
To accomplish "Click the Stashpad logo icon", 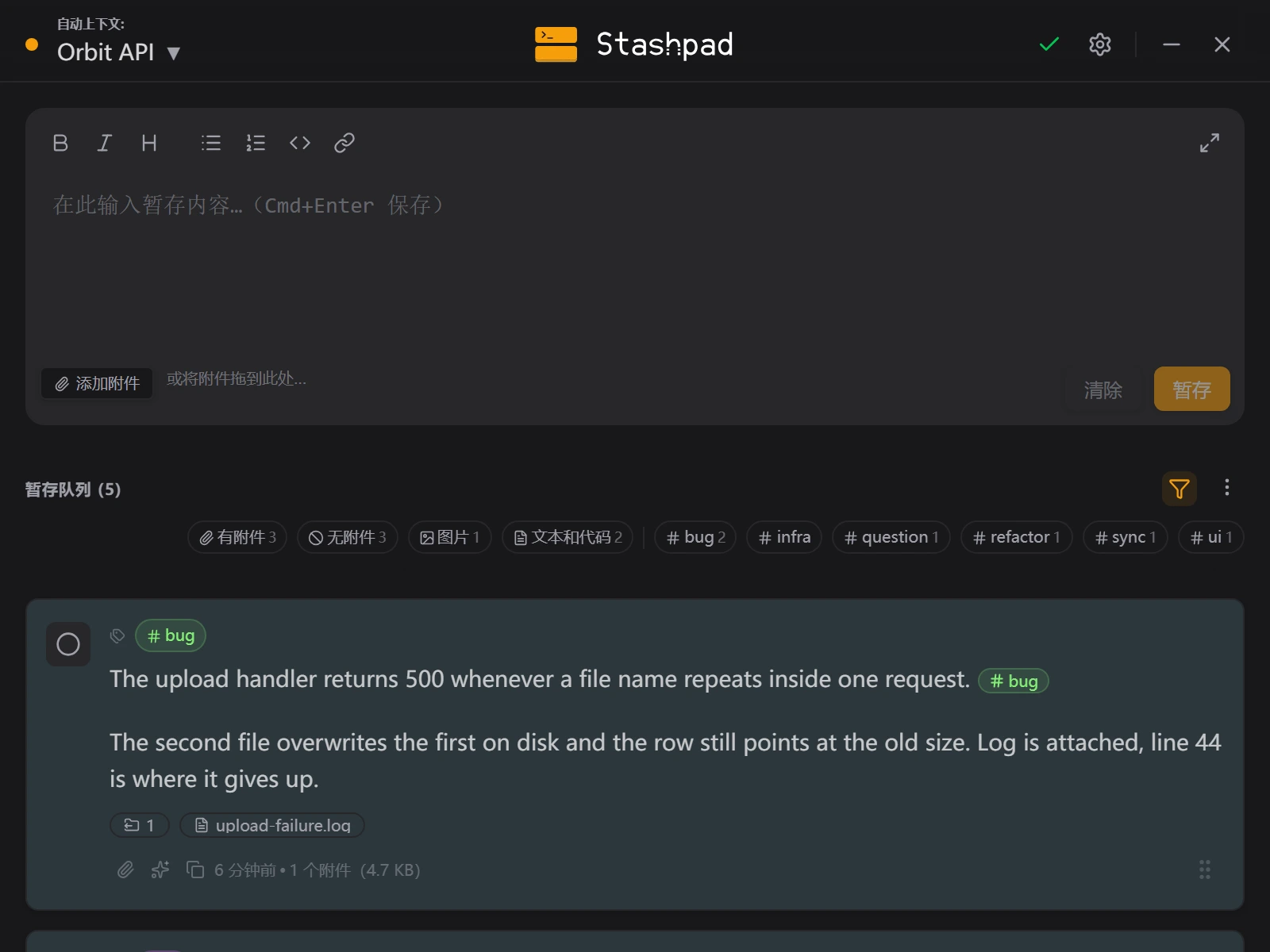I will coord(556,44).
